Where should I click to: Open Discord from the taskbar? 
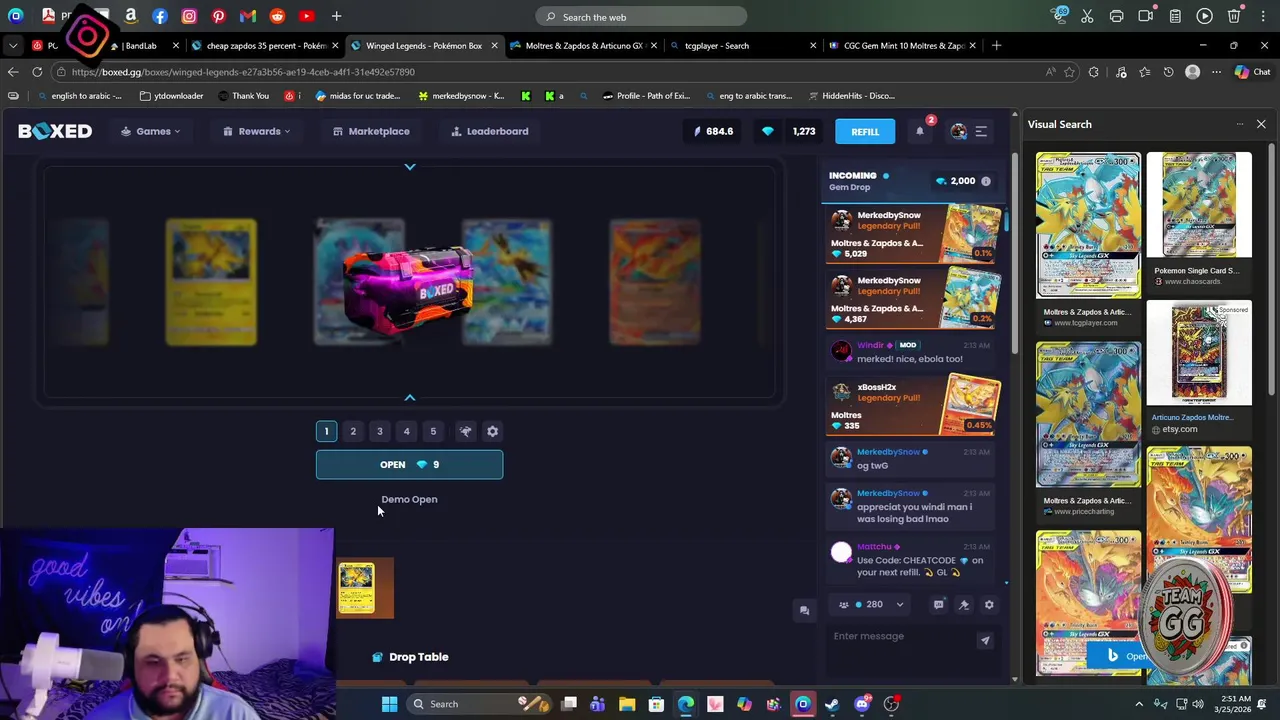click(862, 704)
